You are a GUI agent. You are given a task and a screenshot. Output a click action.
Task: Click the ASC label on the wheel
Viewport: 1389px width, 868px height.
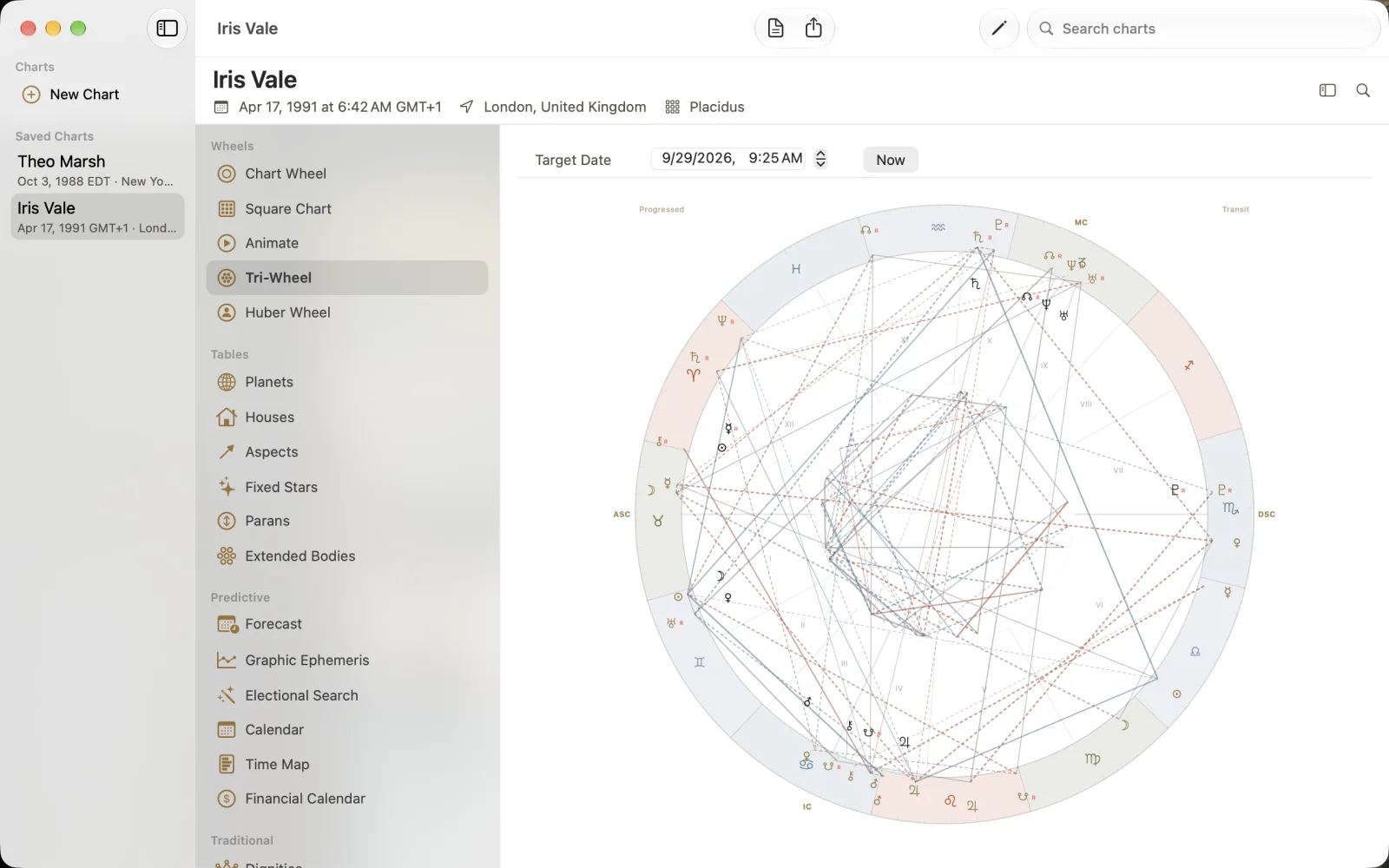pyautogui.click(x=622, y=514)
